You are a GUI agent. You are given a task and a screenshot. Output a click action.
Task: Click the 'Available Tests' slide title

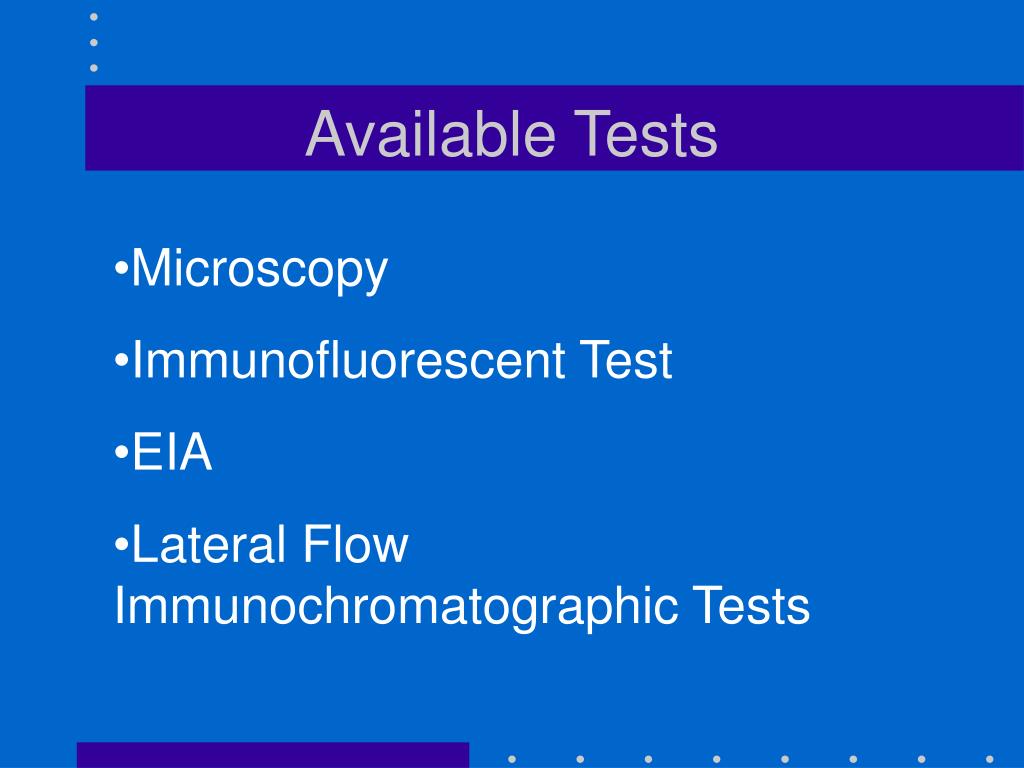[x=511, y=134]
